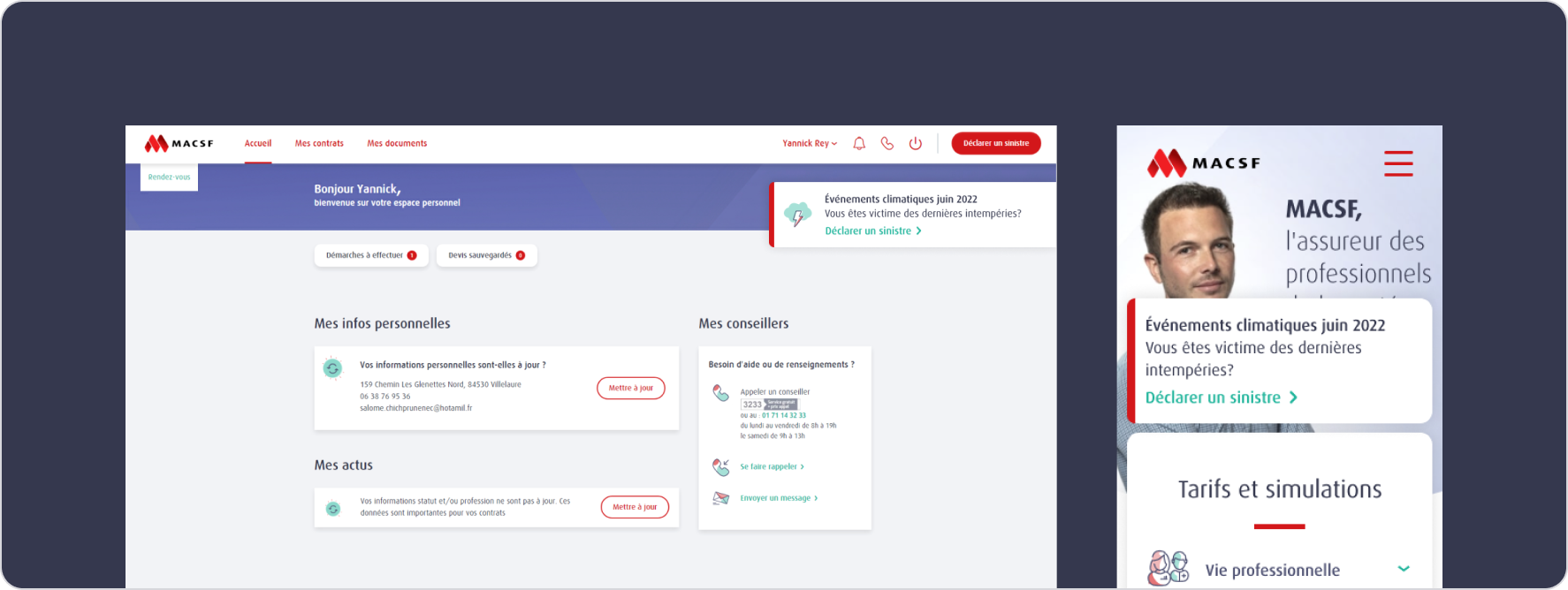
Task: Click the MACSF logo in the desktop header
Action: [x=179, y=143]
